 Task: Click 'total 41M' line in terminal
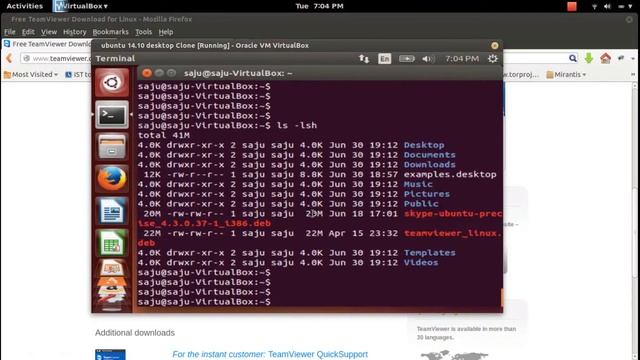[164, 135]
